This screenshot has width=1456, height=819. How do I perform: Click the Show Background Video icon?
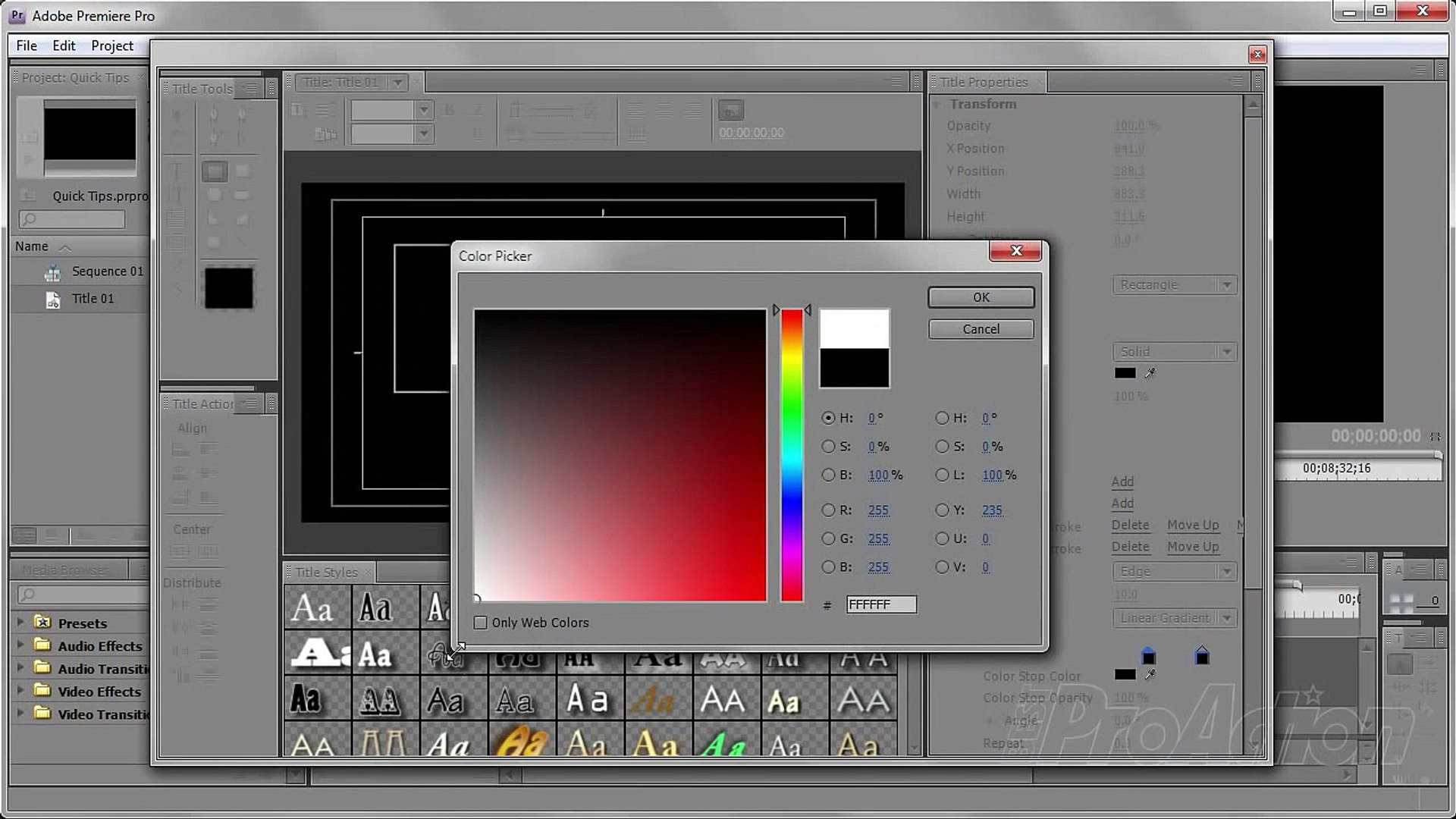pos(731,111)
